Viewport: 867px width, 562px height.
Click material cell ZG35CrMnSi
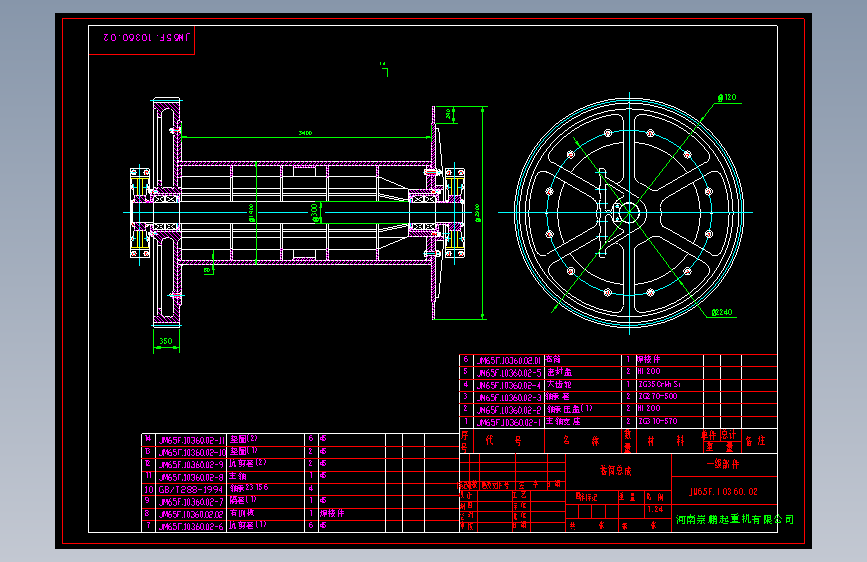[x=659, y=384]
